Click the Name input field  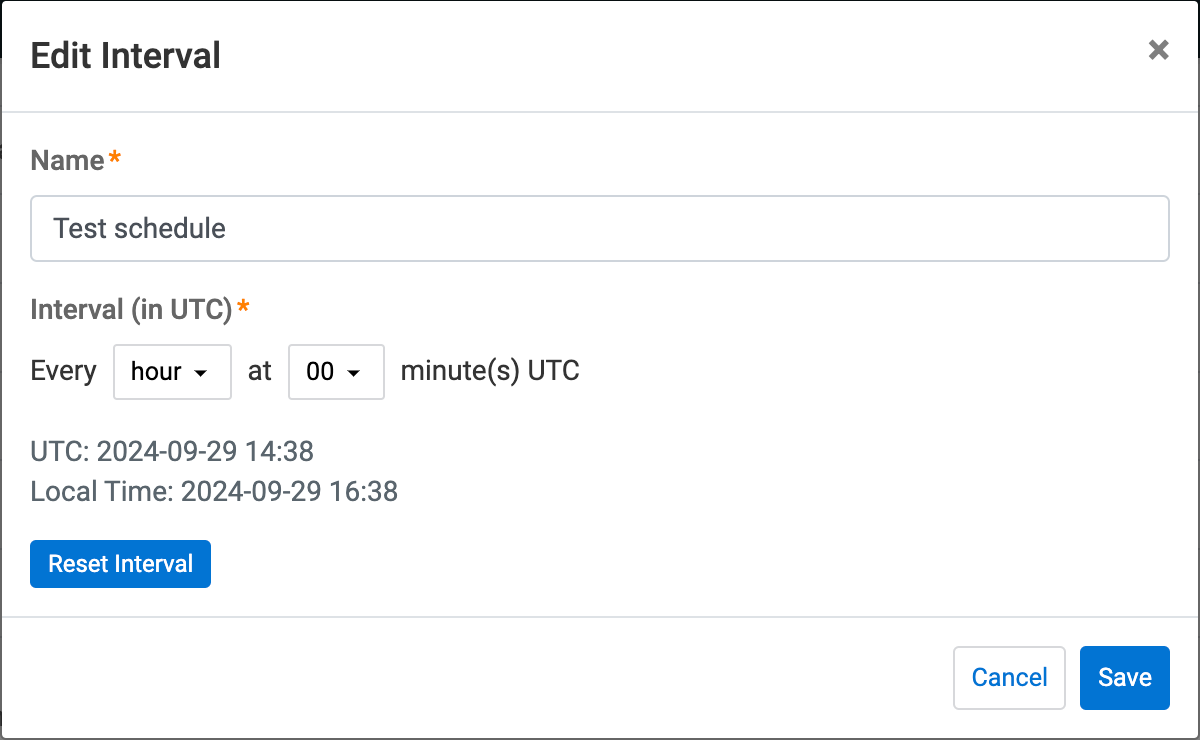[x=600, y=229]
